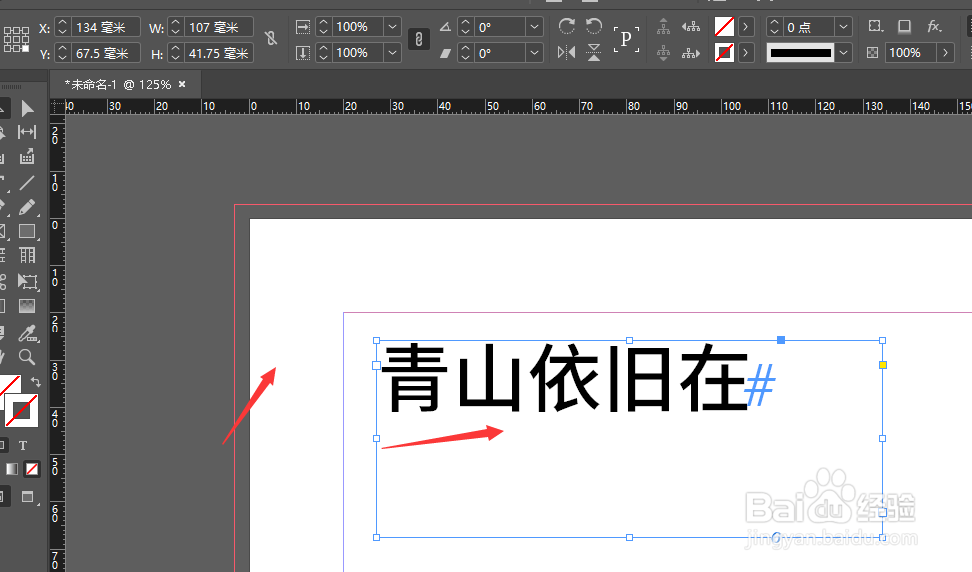Click the X position stepper arrows

tap(62, 27)
